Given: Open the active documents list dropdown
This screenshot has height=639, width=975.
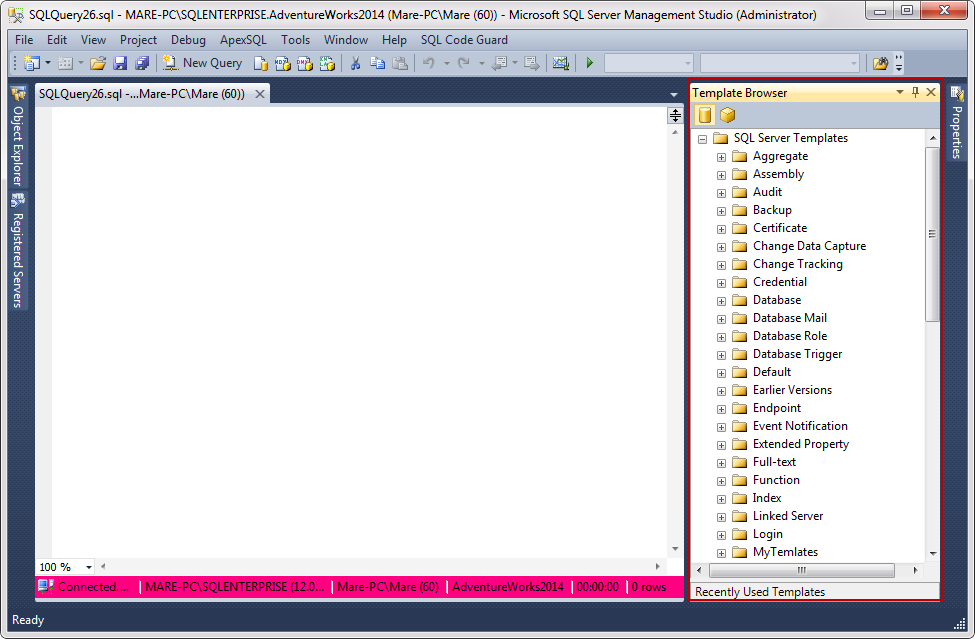Looking at the screenshot, I should coord(673,94).
